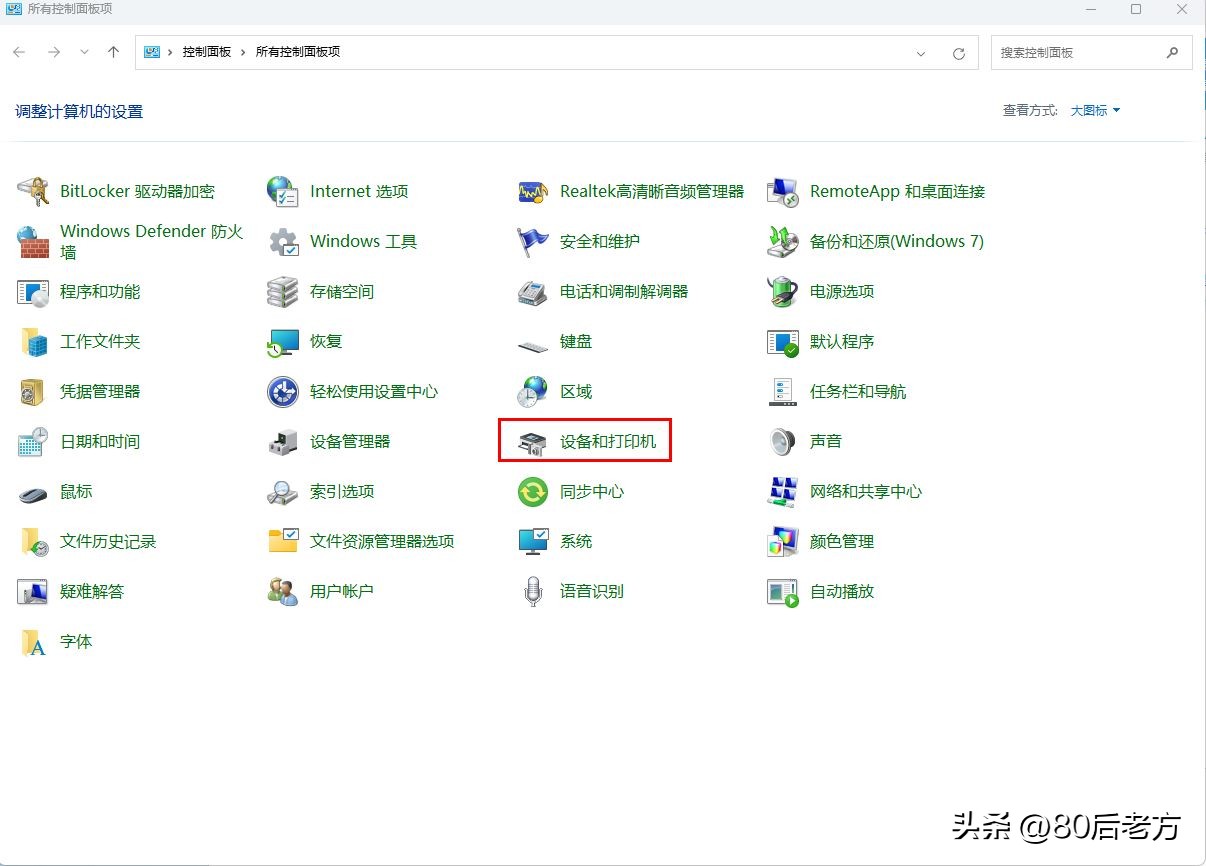Open the 工作文件夹 icon

pyautogui.click(x=33, y=341)
